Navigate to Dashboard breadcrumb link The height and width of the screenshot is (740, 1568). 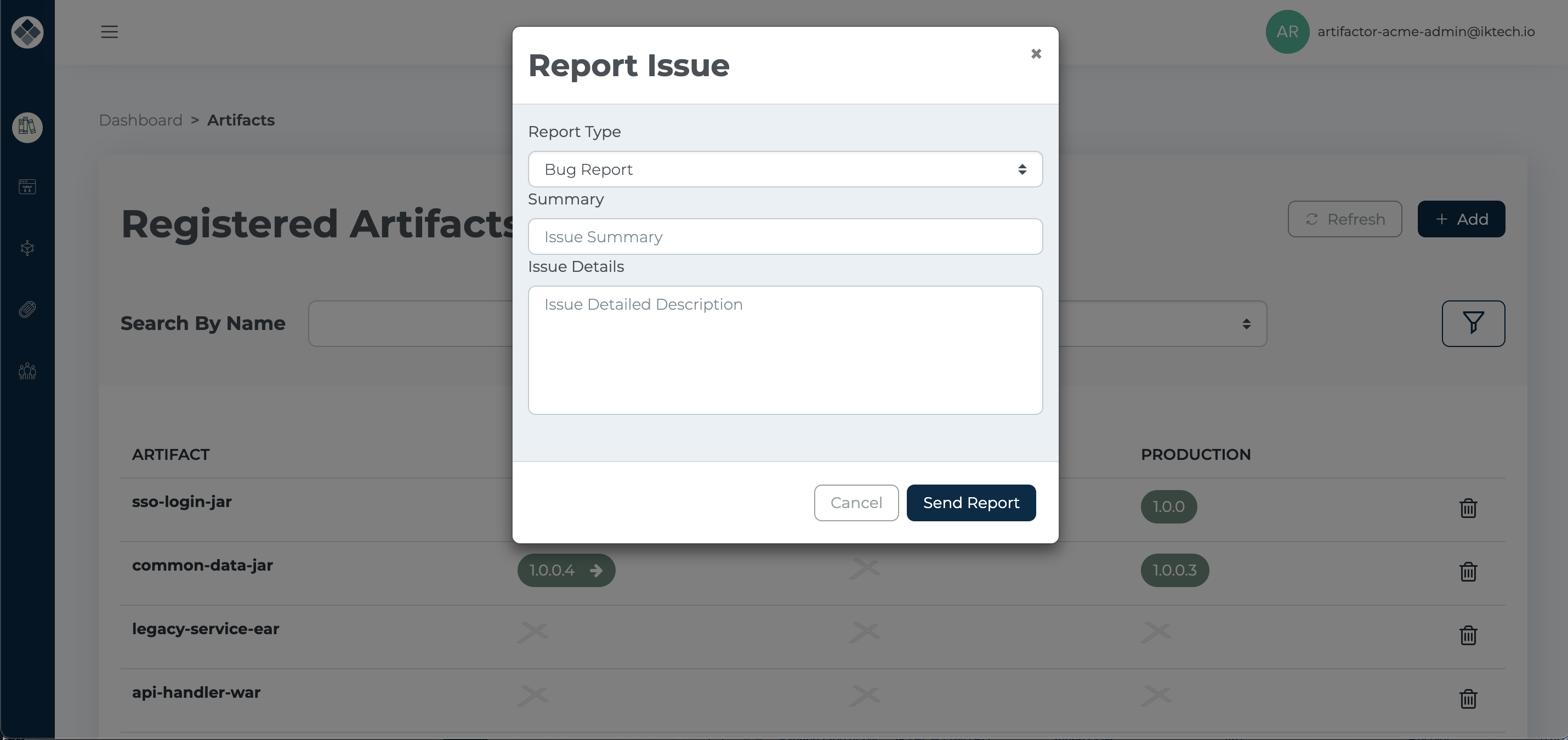click(140, 120)
